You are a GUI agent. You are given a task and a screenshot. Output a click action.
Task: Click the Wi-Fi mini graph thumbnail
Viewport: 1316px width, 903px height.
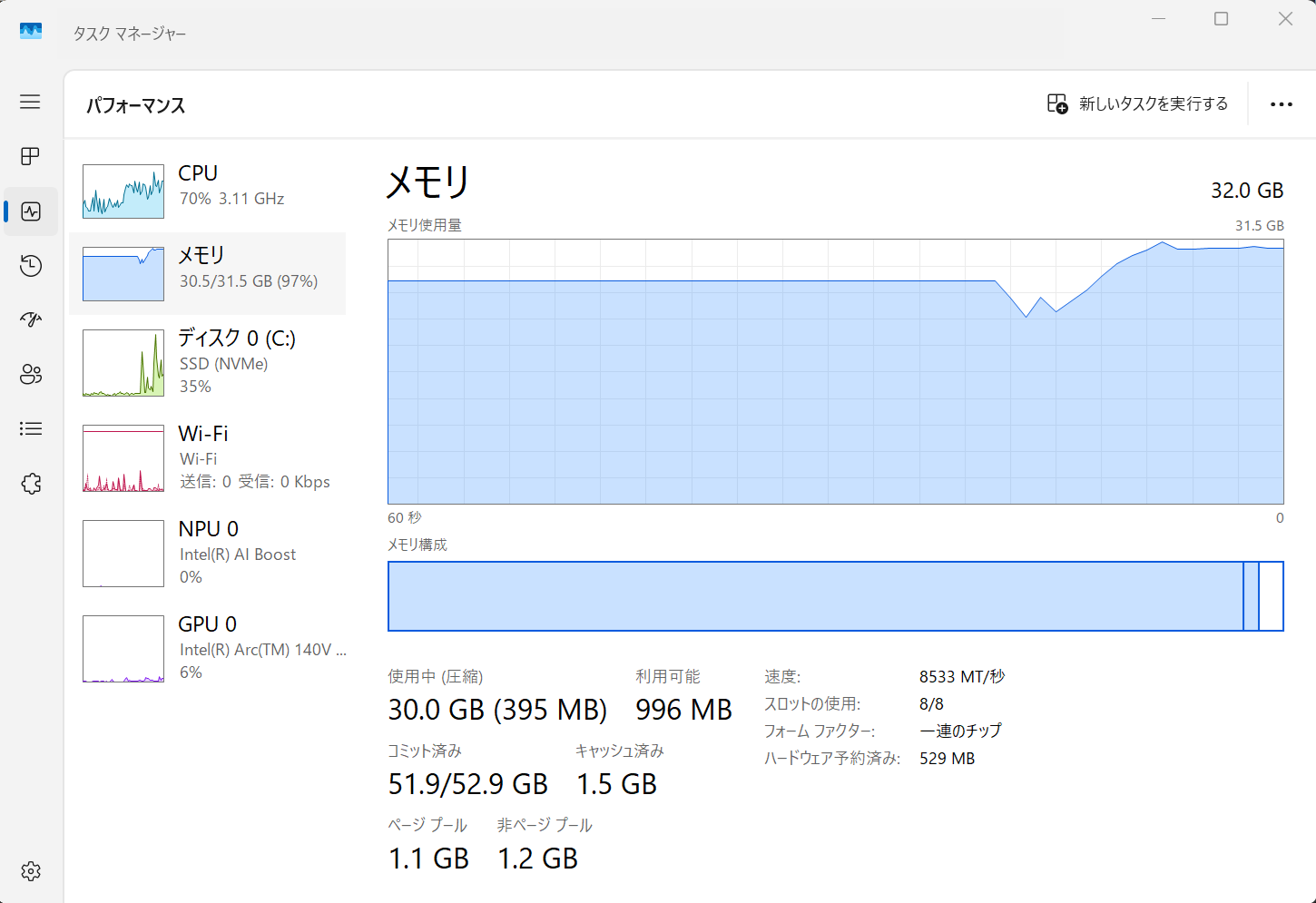pyautogui.click(x=123, y=458)
